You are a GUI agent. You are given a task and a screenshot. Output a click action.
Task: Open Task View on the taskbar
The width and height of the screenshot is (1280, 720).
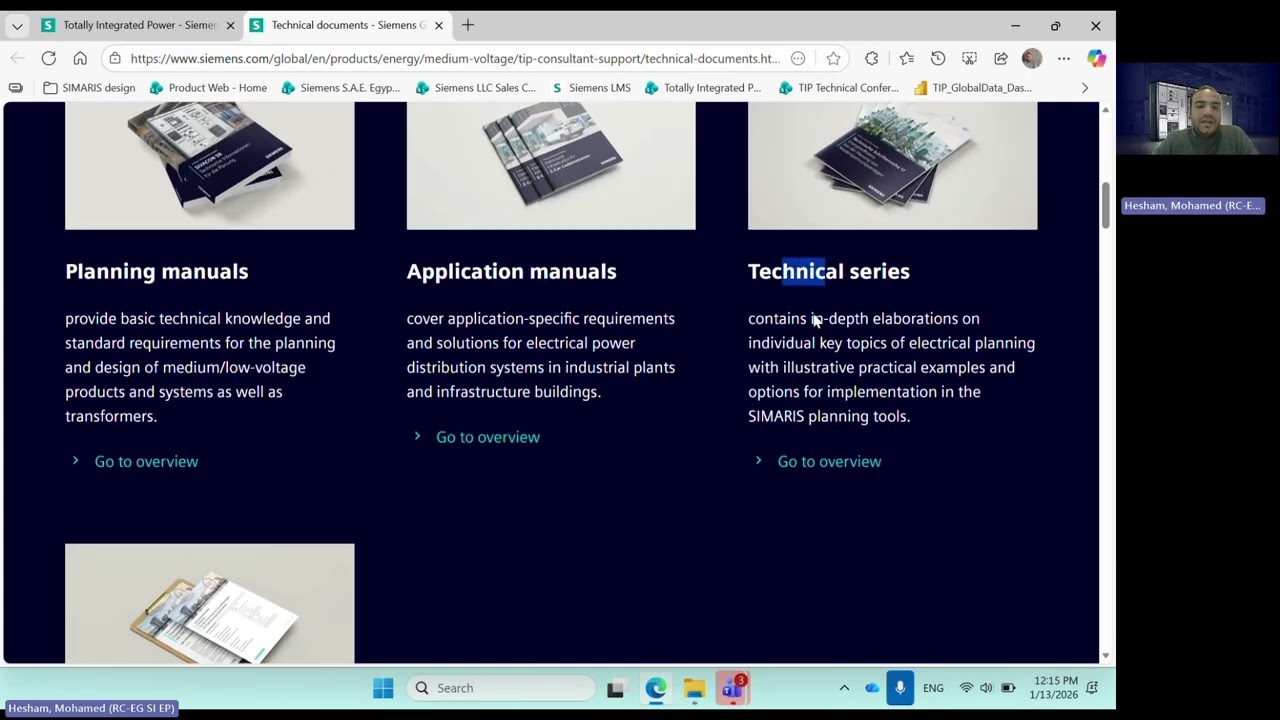(x=615, y=688)
